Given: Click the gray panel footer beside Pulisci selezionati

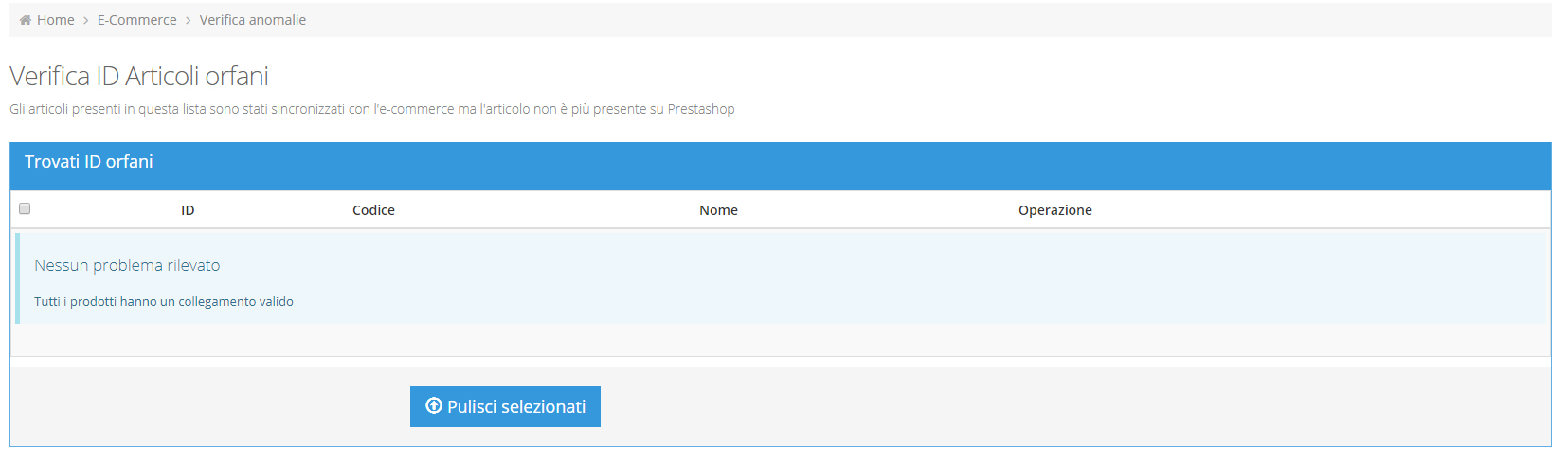Looking at the screenshot, I should pyautogui.click(x=1075, y=406).
